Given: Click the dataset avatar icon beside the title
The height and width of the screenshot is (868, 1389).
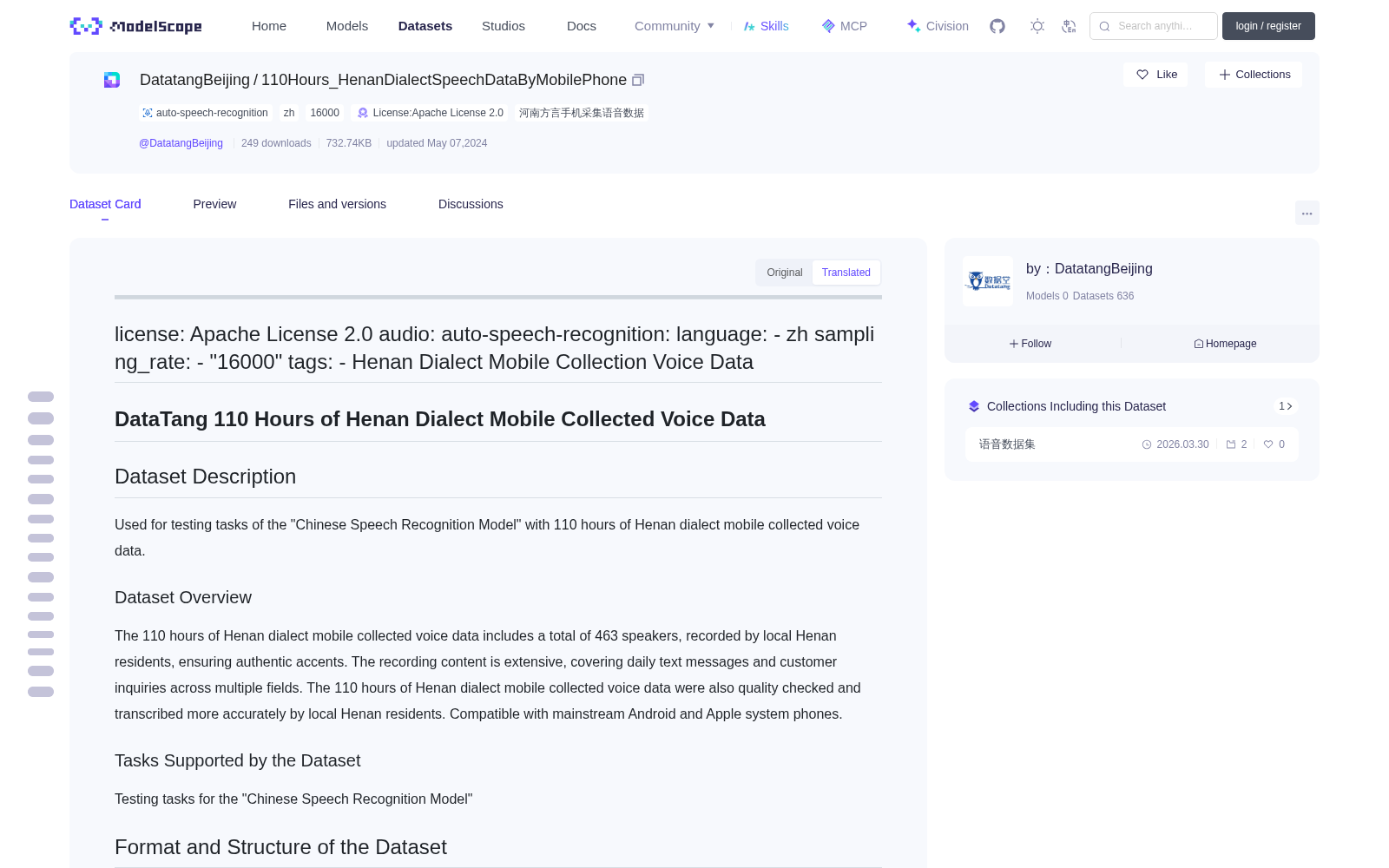Looking at the screenshot, I should tap(112, 80).
